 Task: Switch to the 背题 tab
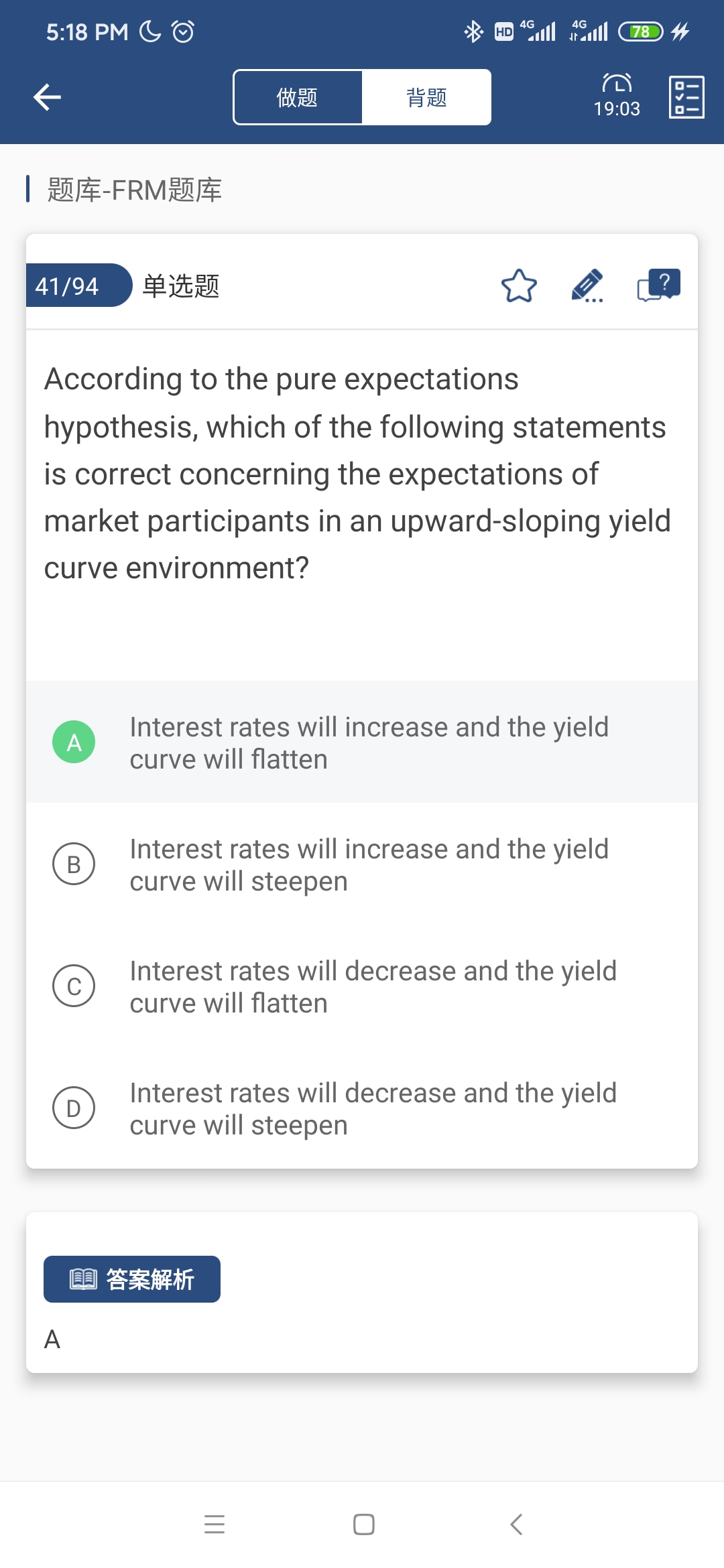(x=426, y=97)
